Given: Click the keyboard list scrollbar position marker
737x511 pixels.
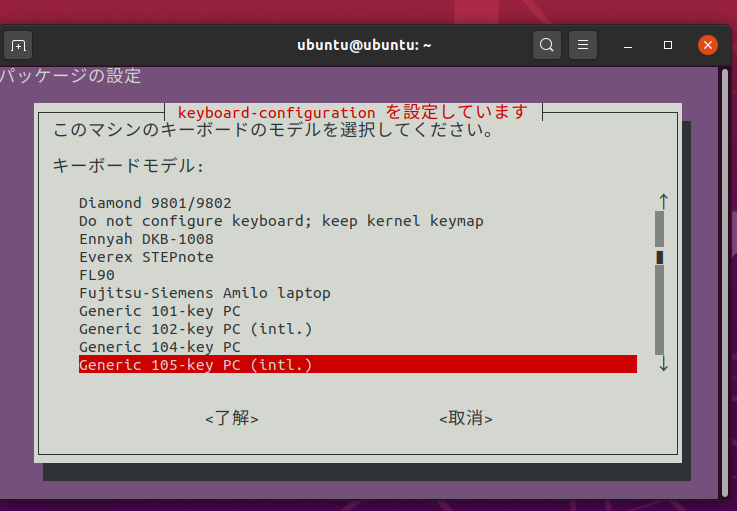Looking at the screenshot, I should click(660, 257).
